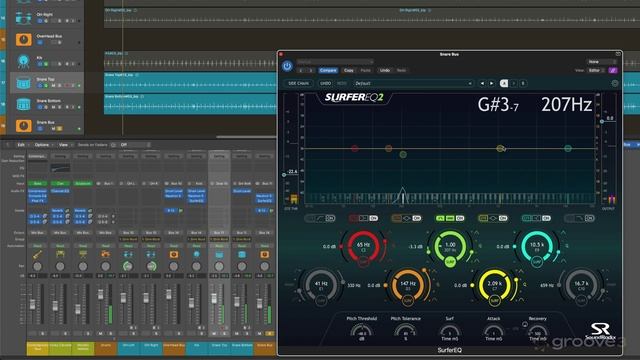Select the Overhead Bus track icon
Image resolution: width=640 pixels, height=360 pixels.
(23, 40)
